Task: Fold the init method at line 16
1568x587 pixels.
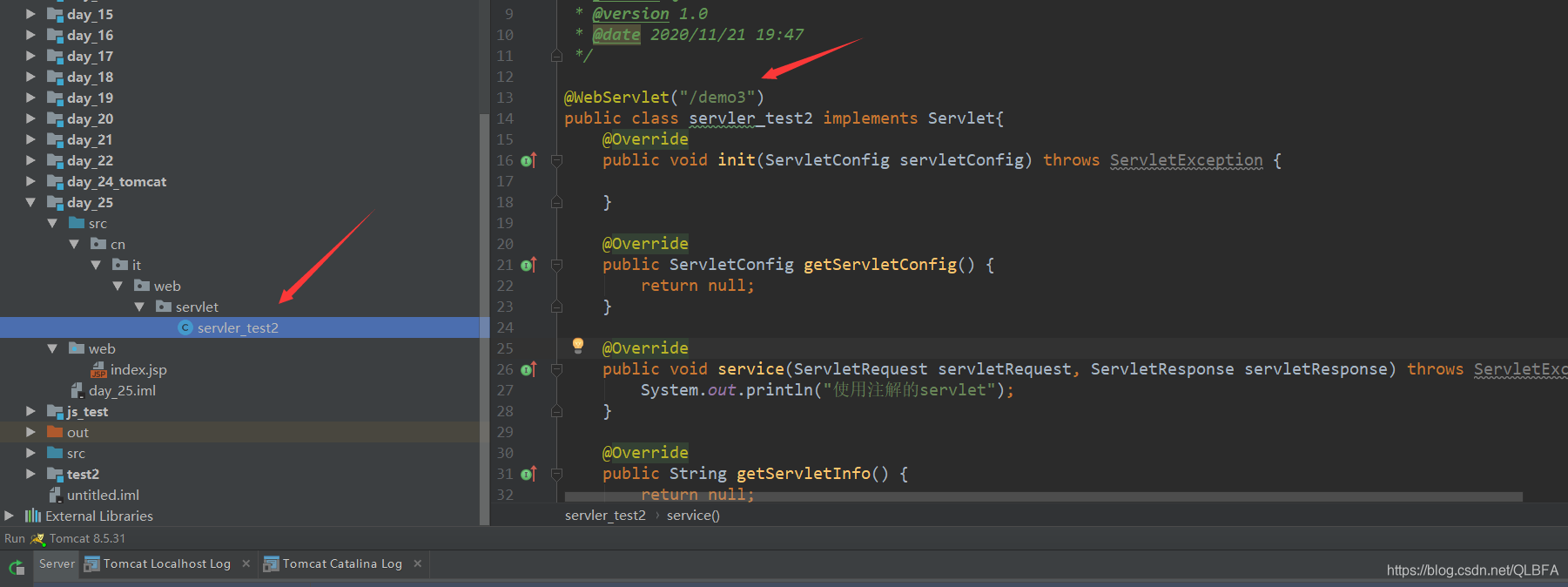Action: [x=557, y=160]
